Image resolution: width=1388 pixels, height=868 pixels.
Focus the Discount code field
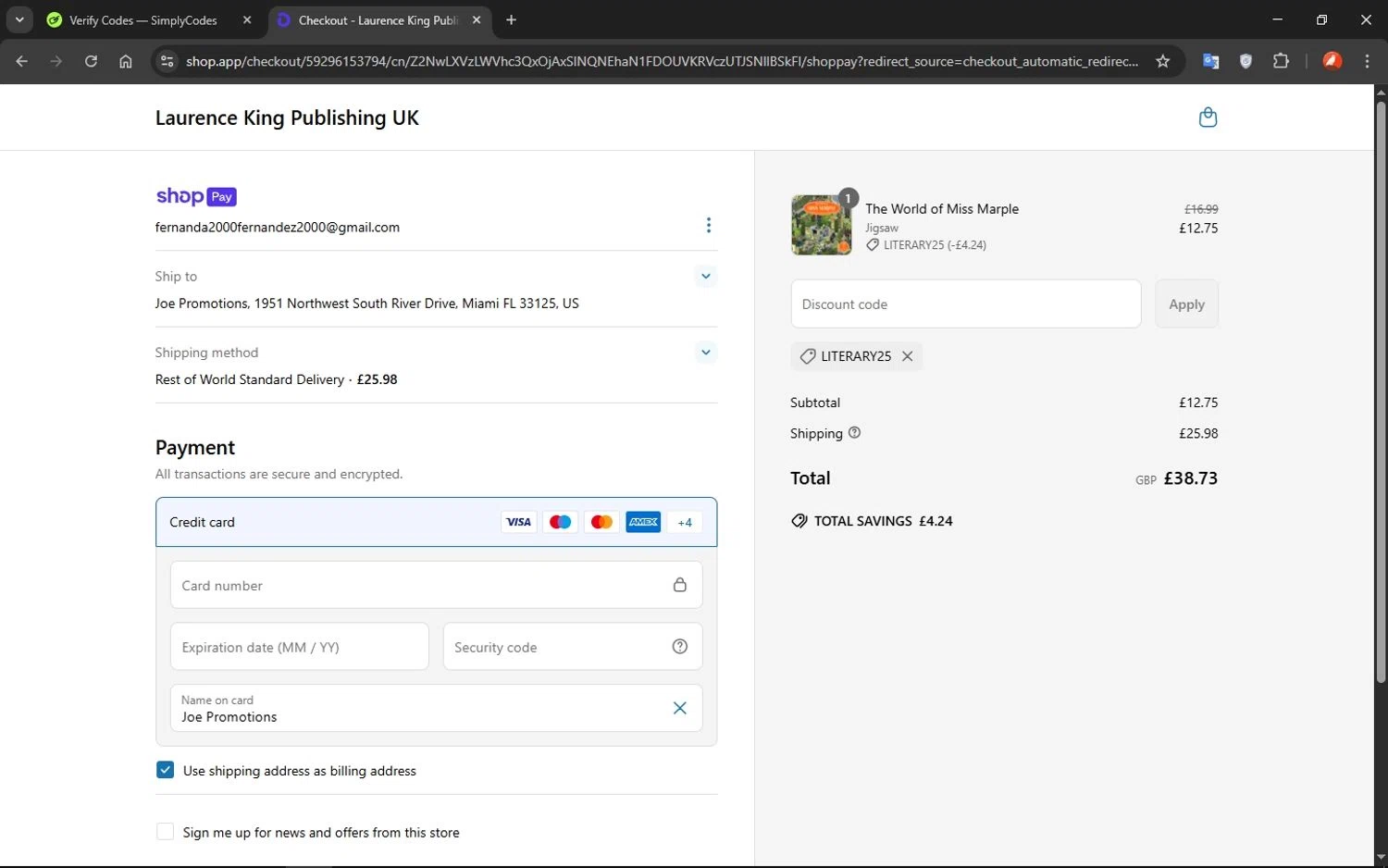966,304
